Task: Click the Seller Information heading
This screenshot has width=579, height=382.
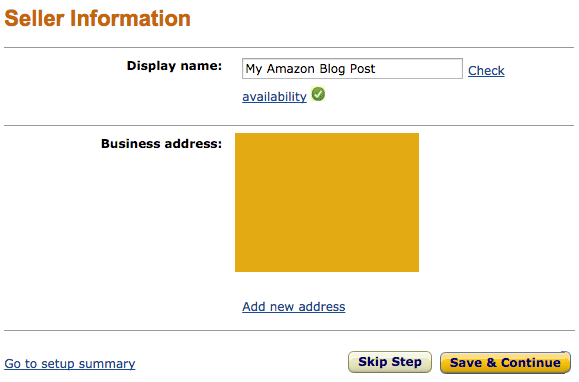Action: (97, 18)
